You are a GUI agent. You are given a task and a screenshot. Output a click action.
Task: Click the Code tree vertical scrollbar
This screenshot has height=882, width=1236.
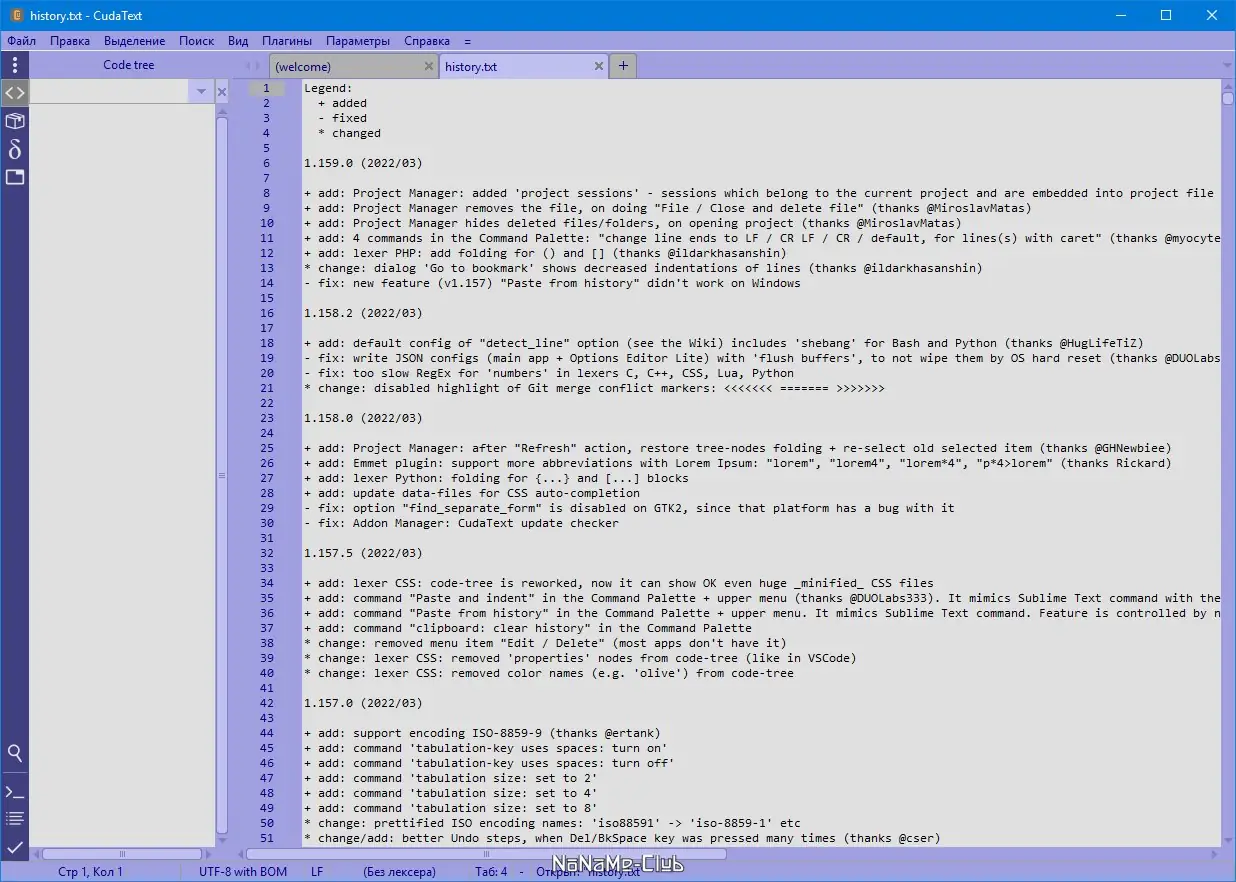(223, 475)
